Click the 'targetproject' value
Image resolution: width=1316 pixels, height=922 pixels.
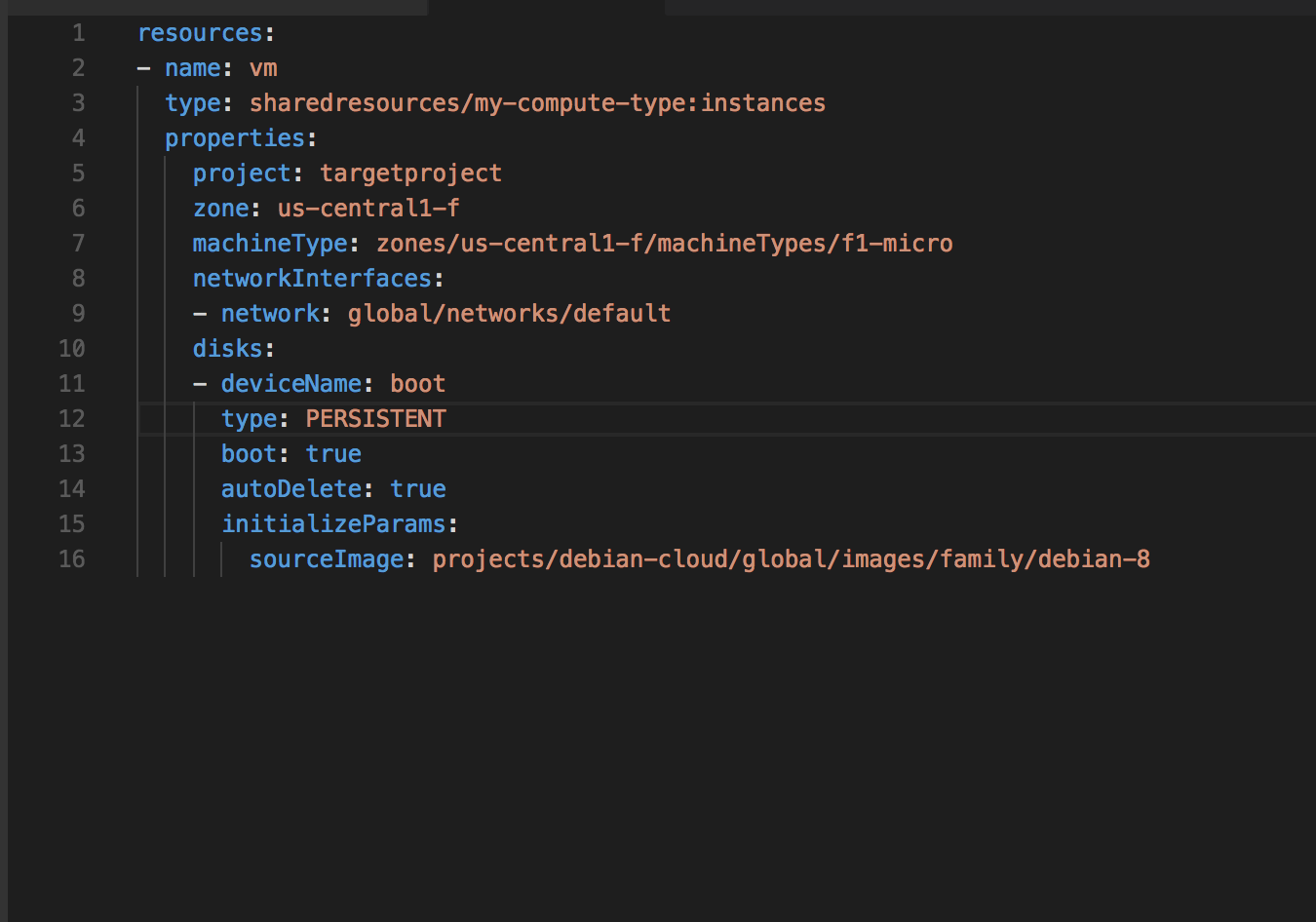click(x=410, y=173)
